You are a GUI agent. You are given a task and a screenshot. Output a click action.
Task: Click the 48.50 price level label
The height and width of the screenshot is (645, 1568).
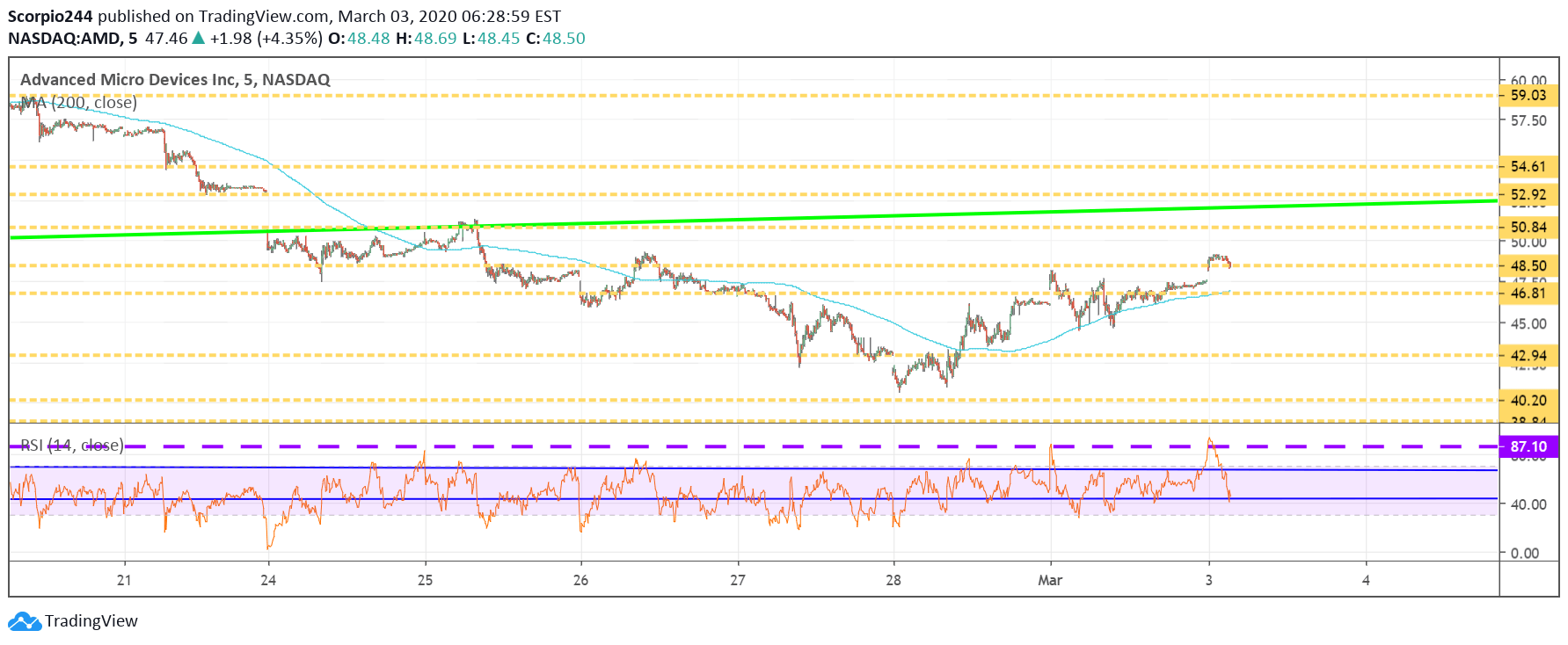tap(1528, 265)
